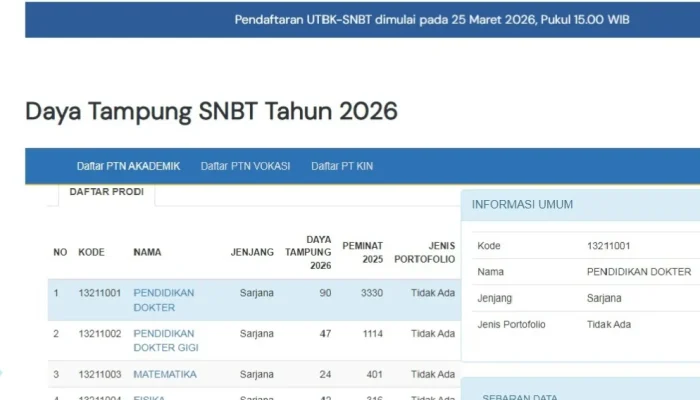The image size is (700, 400).
Task: Click the JENIS PORTOFOLIO column header
Action: 425,252
